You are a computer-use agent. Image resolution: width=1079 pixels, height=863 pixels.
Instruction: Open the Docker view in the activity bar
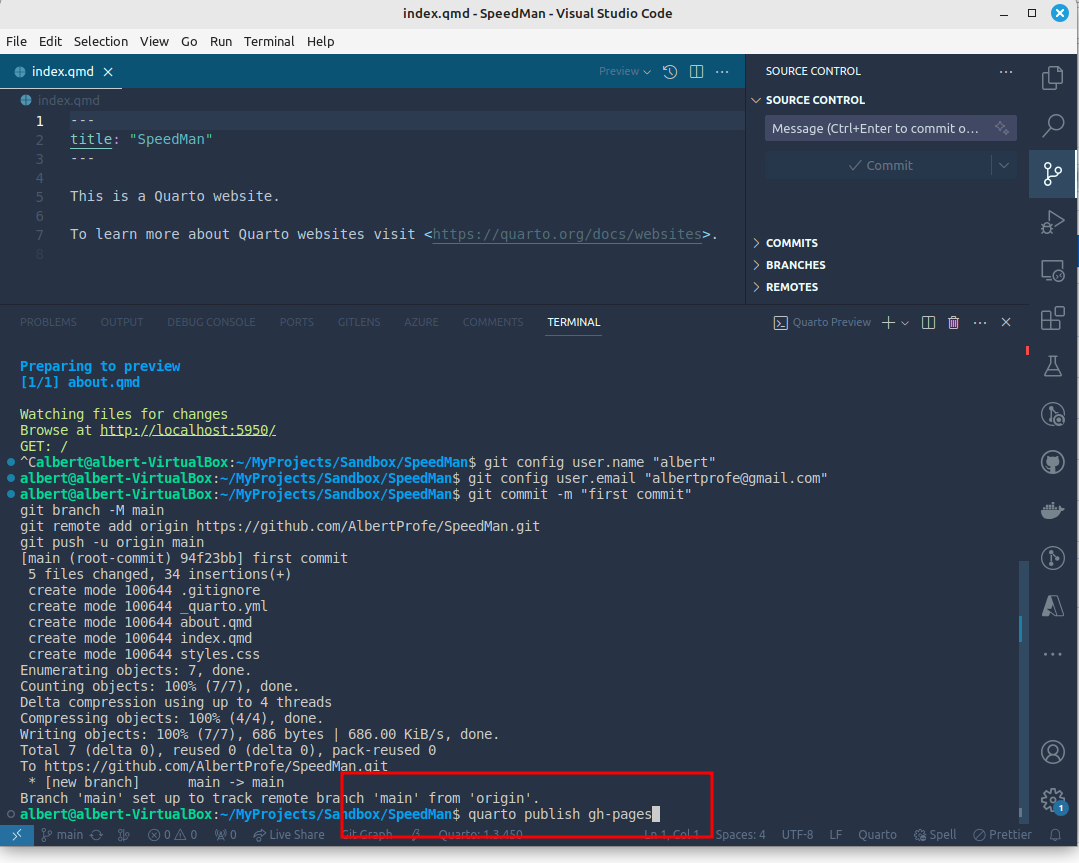1052,511
